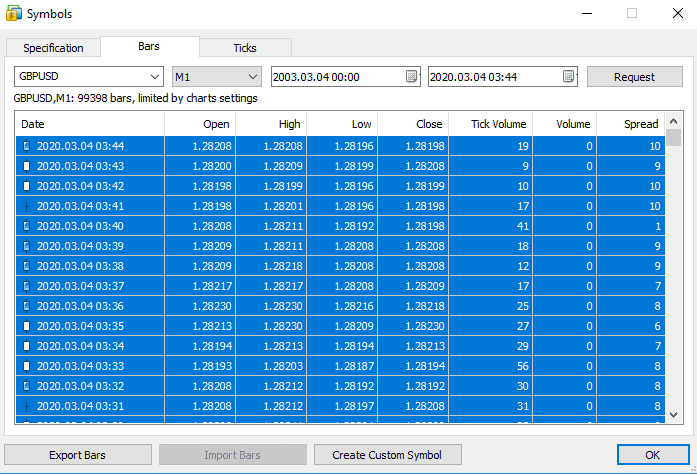Viewport: 697px width, 474px height.
Task: Sort by the Close column header
Action: 413,124
